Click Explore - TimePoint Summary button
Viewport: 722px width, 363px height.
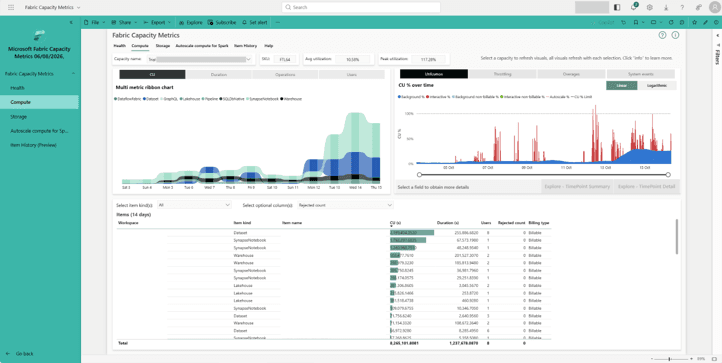coord(576,187)
